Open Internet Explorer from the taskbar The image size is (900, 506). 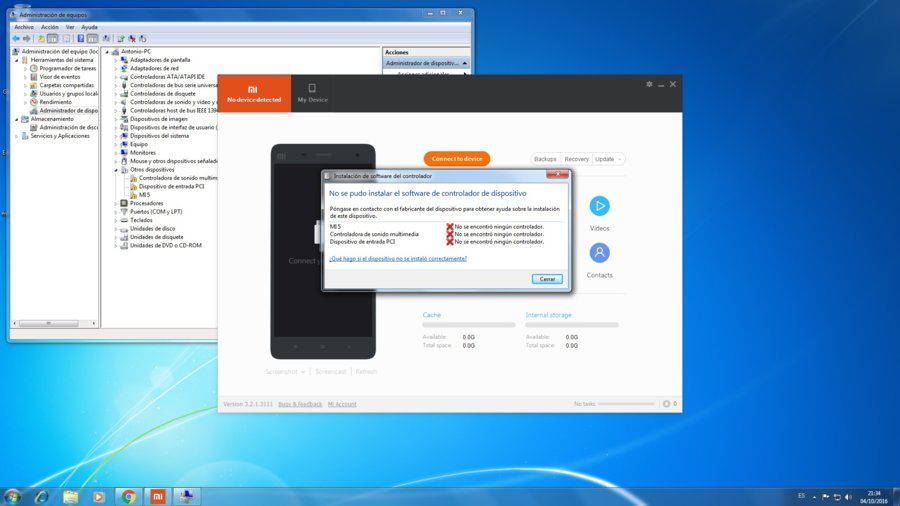(41, 496)
